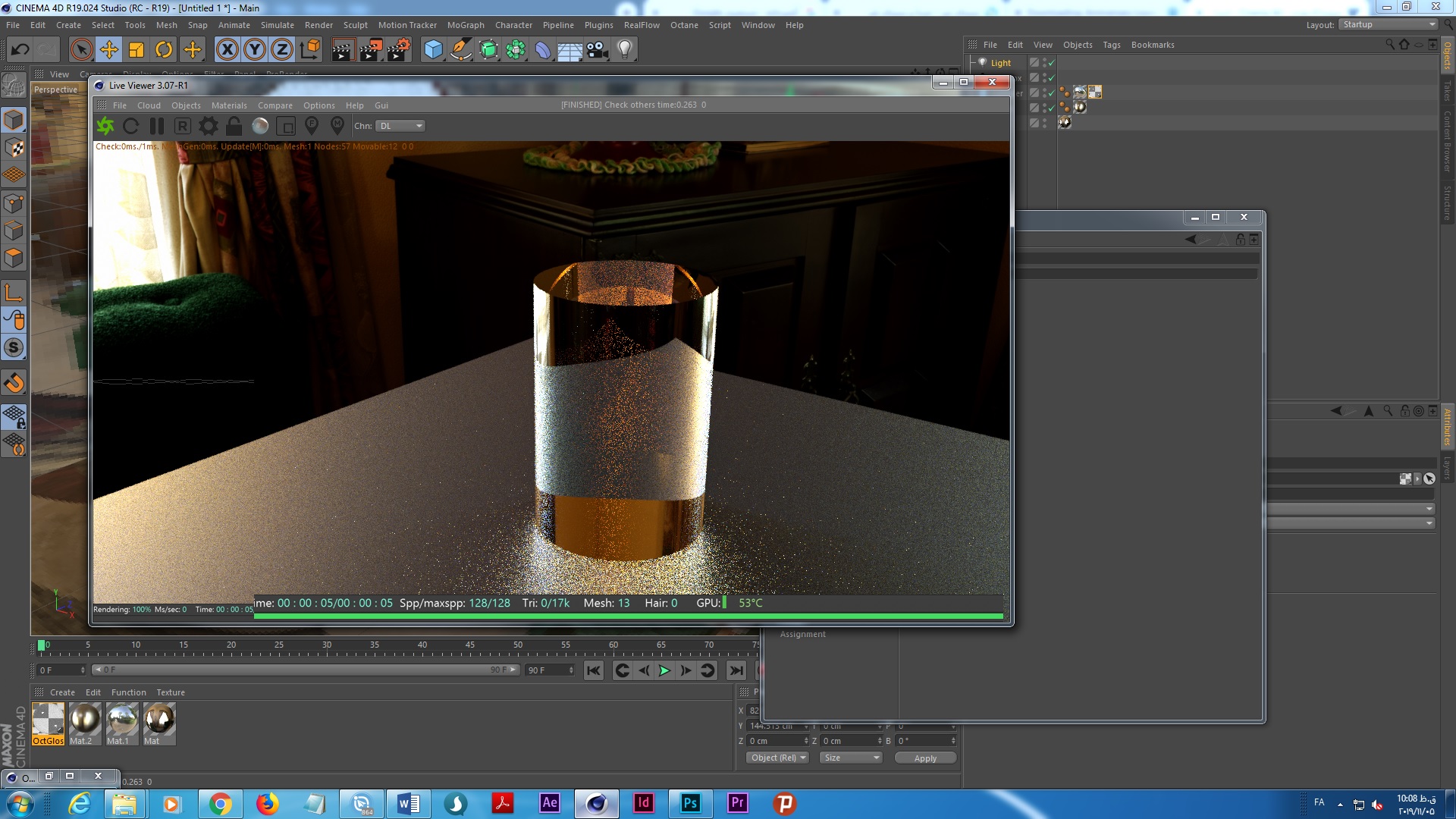Click the clay mode sphere icon

pos(260,126)
